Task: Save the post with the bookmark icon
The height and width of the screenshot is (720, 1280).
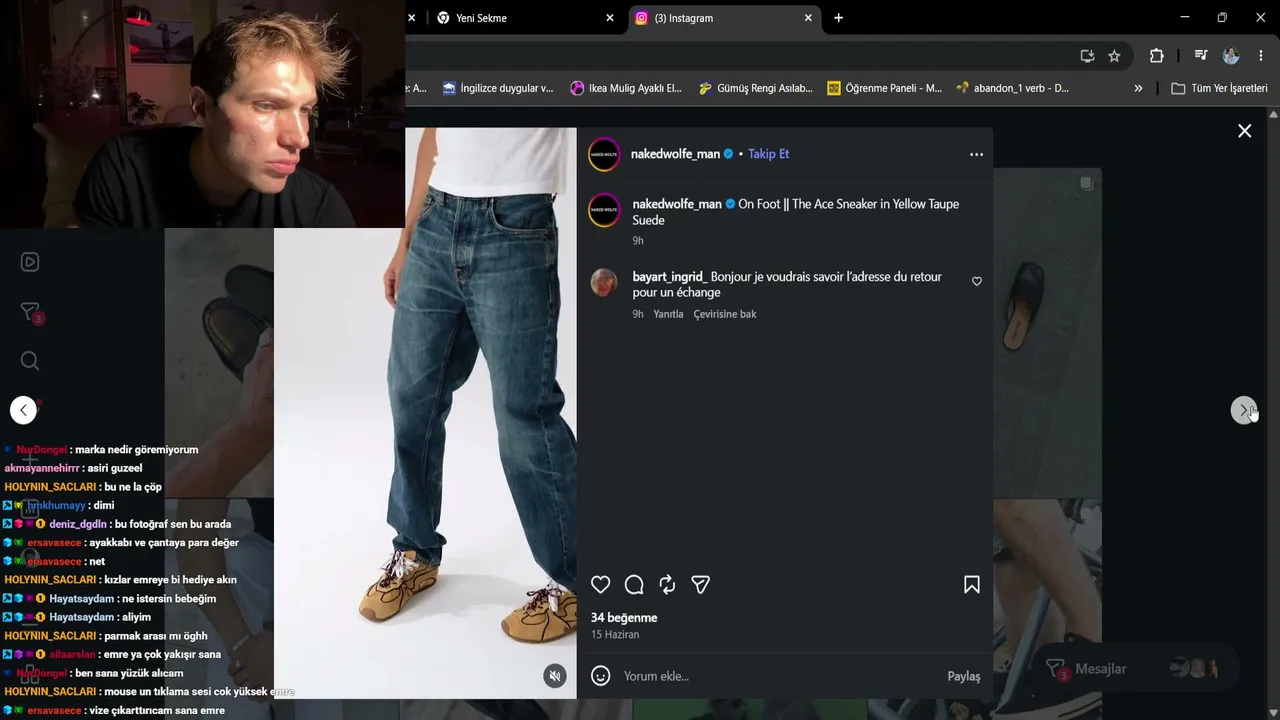Action: (971, 585)
